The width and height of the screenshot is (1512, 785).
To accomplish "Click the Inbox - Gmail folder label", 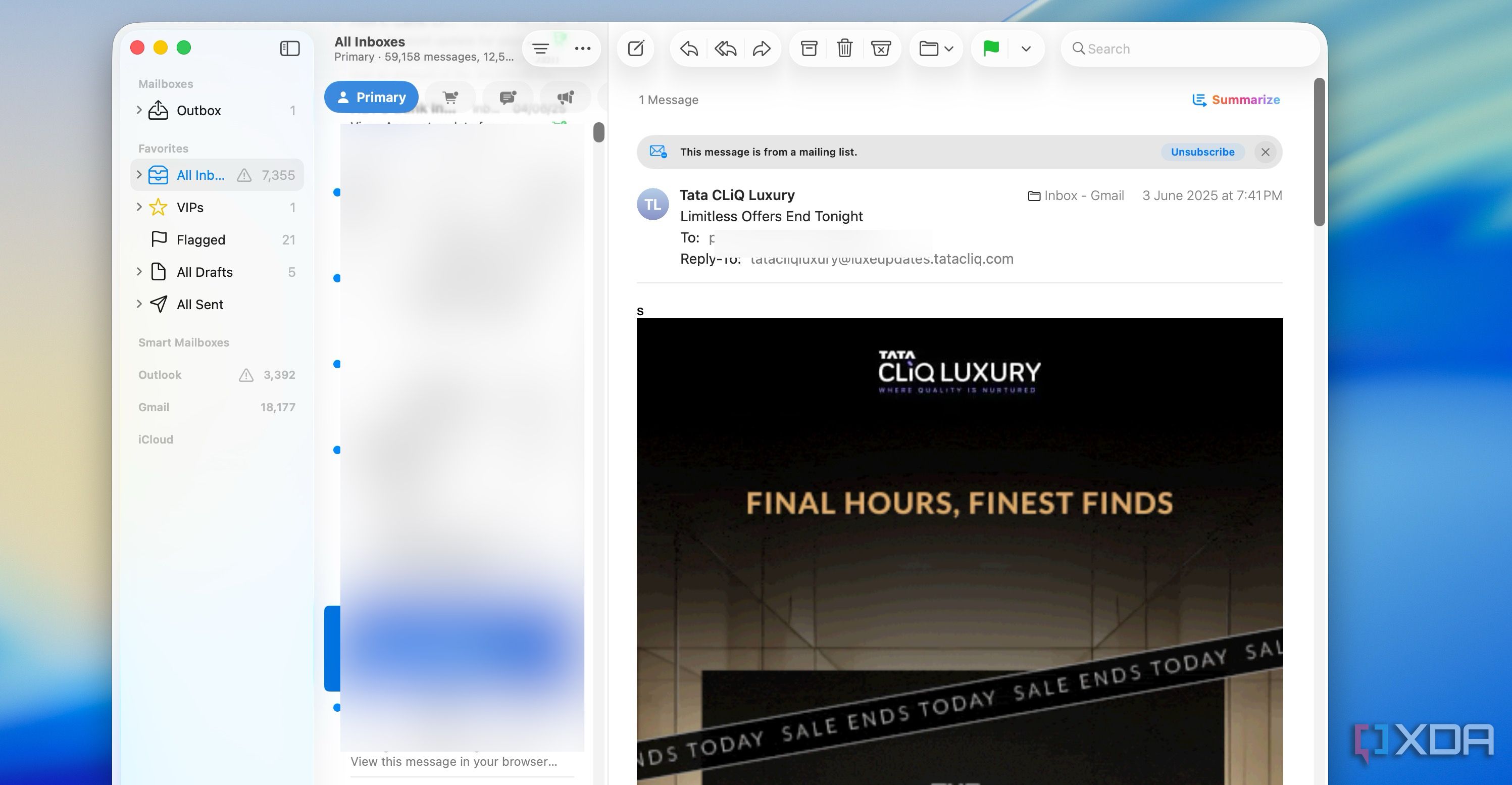I will [x=1077, y=195].
